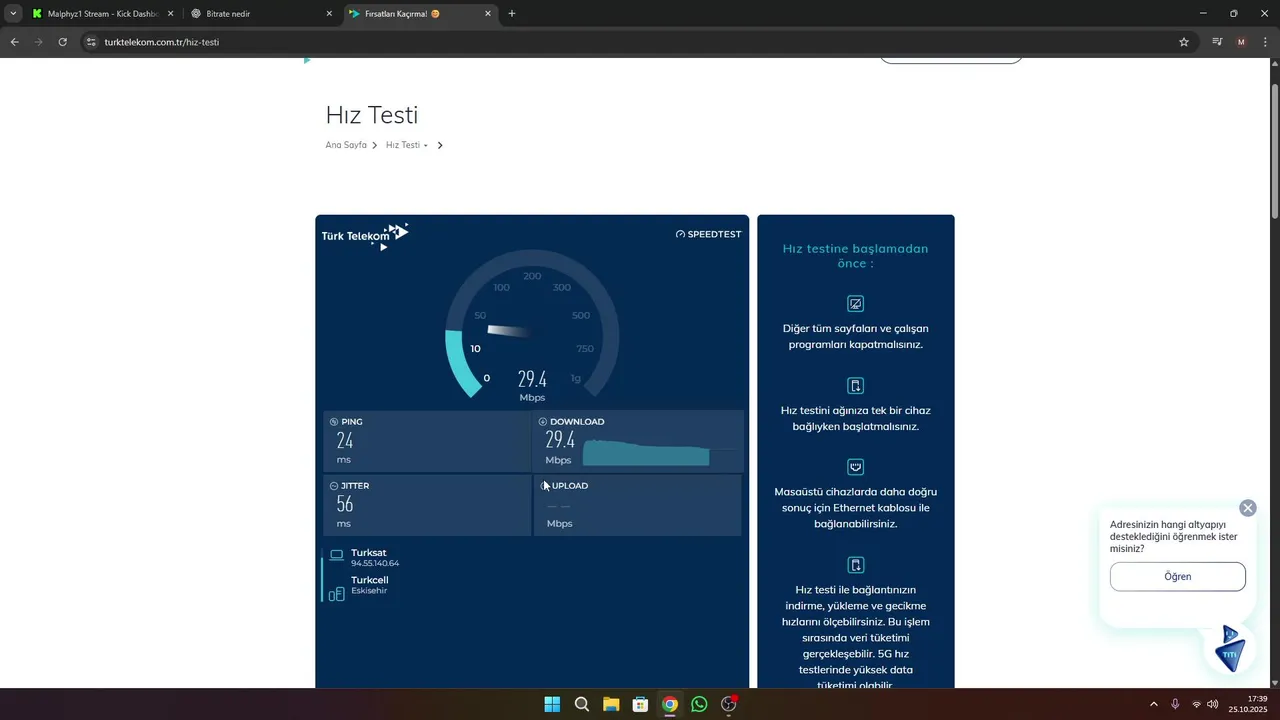Open File Explorer from the taskbar
This screenshot has width=1280, height=720.
(x=611, y=704)
